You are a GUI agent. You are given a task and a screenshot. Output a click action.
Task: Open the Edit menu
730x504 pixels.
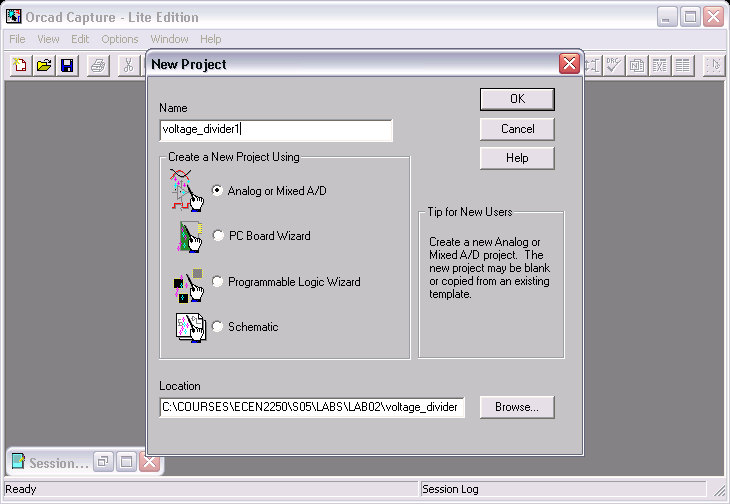tap(80, 39)
